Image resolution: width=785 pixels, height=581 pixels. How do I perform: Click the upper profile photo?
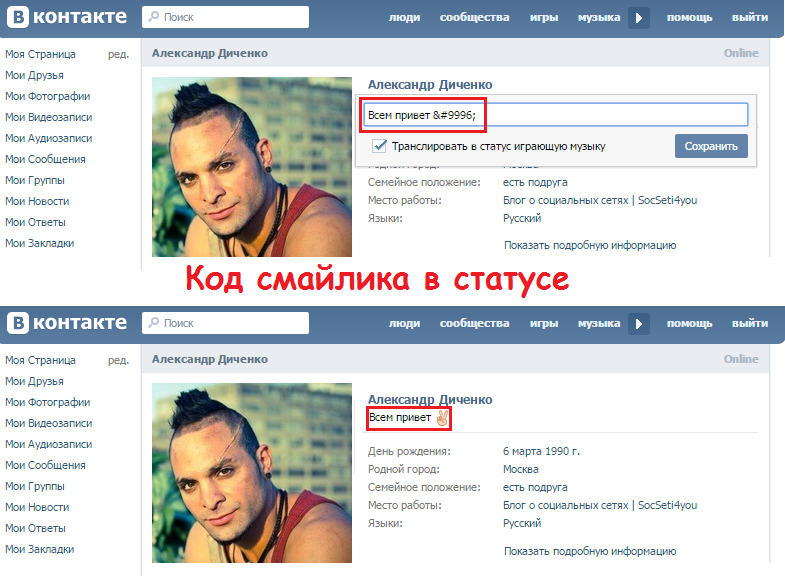point(252,167)
